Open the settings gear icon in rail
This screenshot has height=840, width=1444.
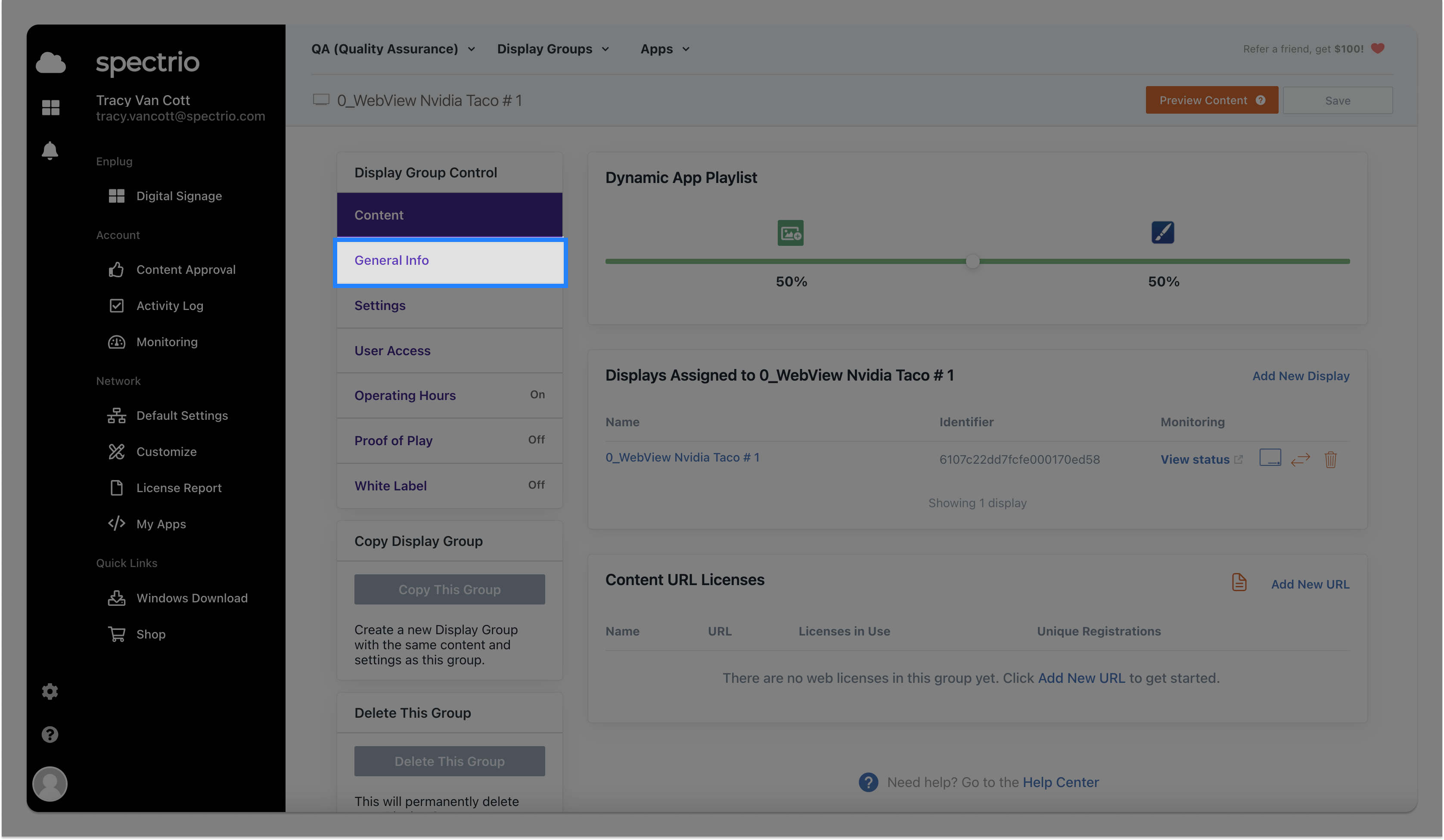[50, 691]
